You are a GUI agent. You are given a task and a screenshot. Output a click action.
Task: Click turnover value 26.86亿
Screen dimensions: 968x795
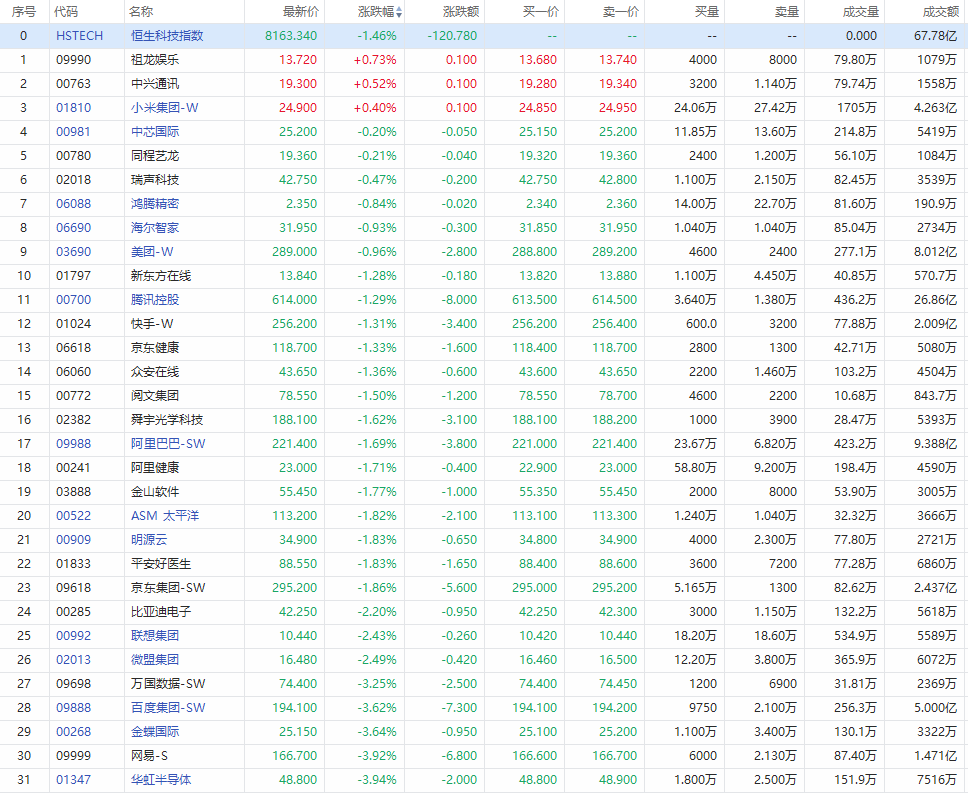click(935, 300)
